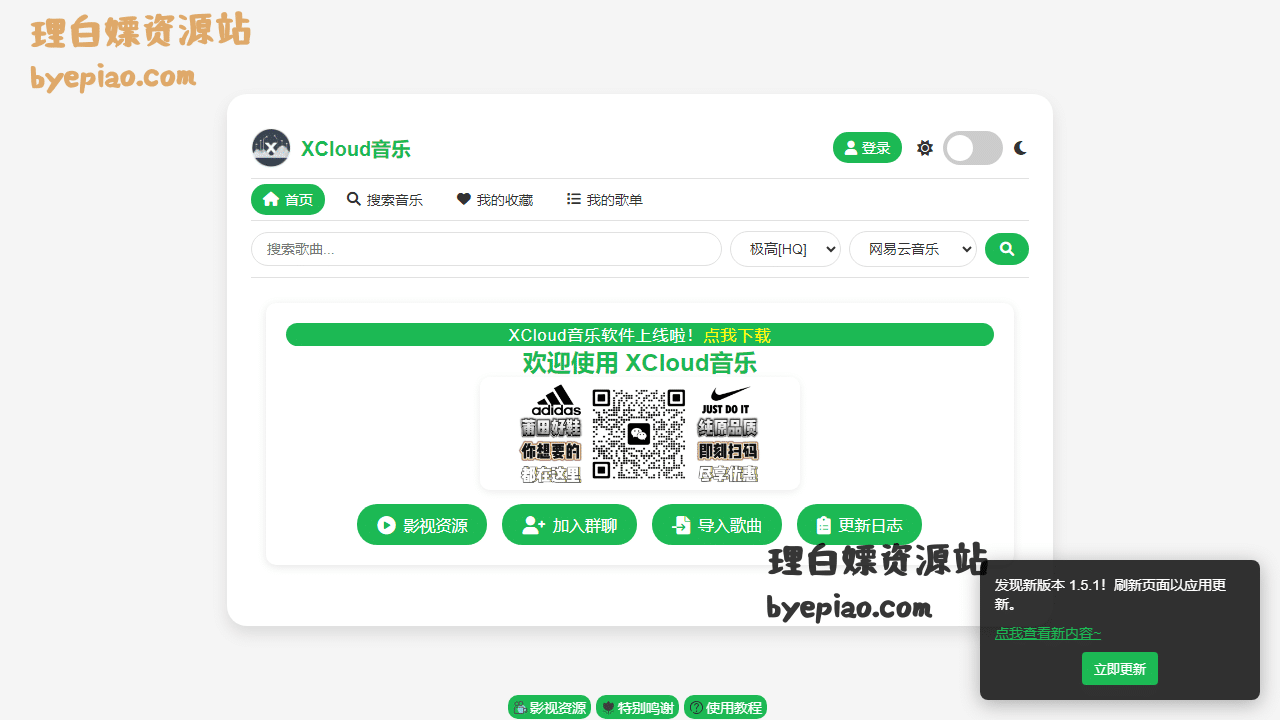Click the 导入歌曲 import songs button
This screenshot has height=720, width=1280.
click(x=717, y=525)
